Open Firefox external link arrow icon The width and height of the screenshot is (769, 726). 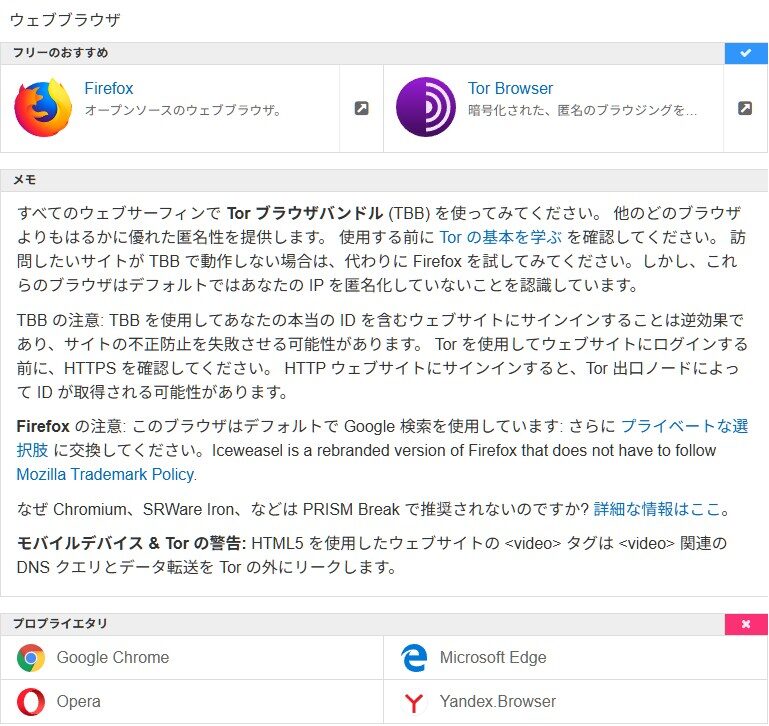361,108
